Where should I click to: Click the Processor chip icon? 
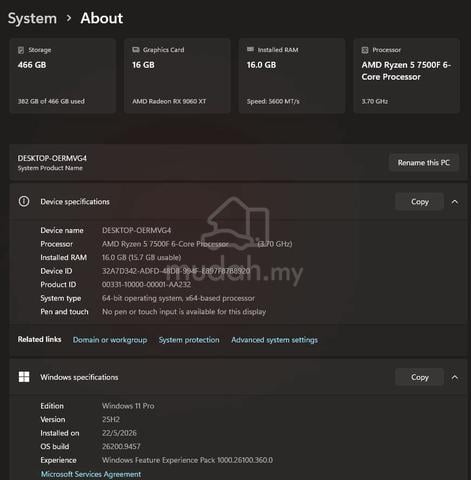(365, 50)
